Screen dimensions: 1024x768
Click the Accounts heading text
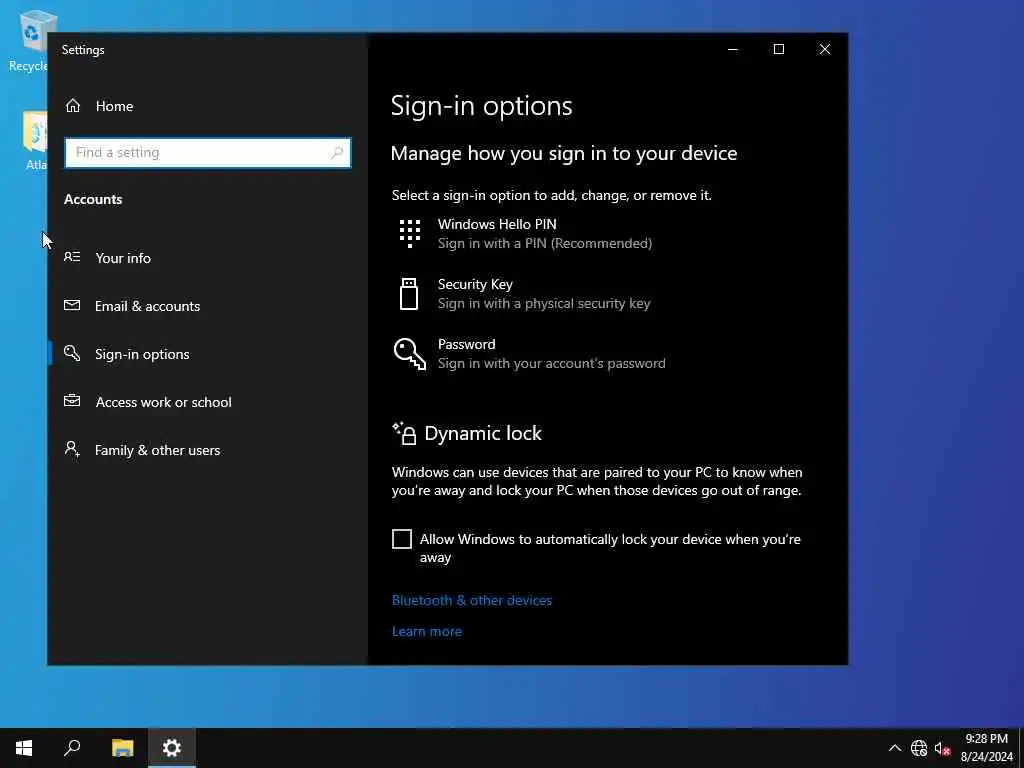[x=93, y=199]
